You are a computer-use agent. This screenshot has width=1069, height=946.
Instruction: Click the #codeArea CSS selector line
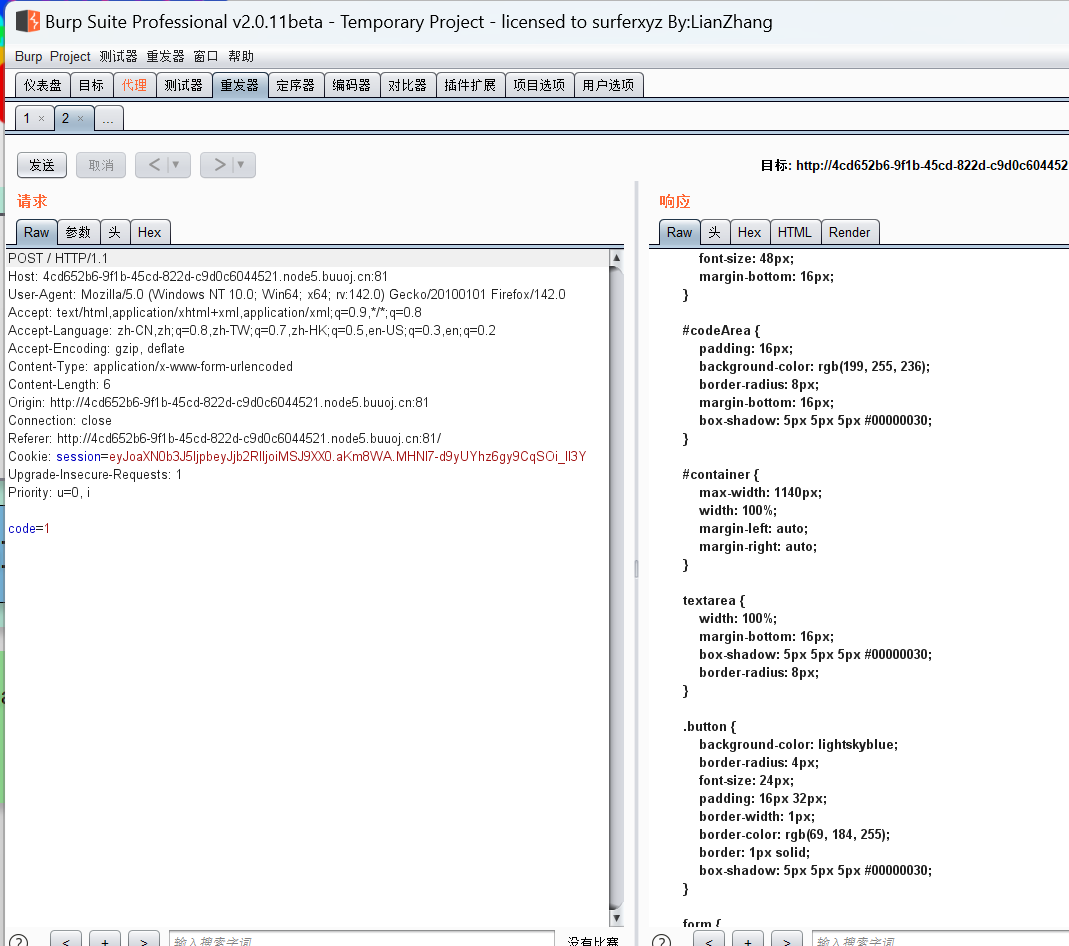point(721,331)
